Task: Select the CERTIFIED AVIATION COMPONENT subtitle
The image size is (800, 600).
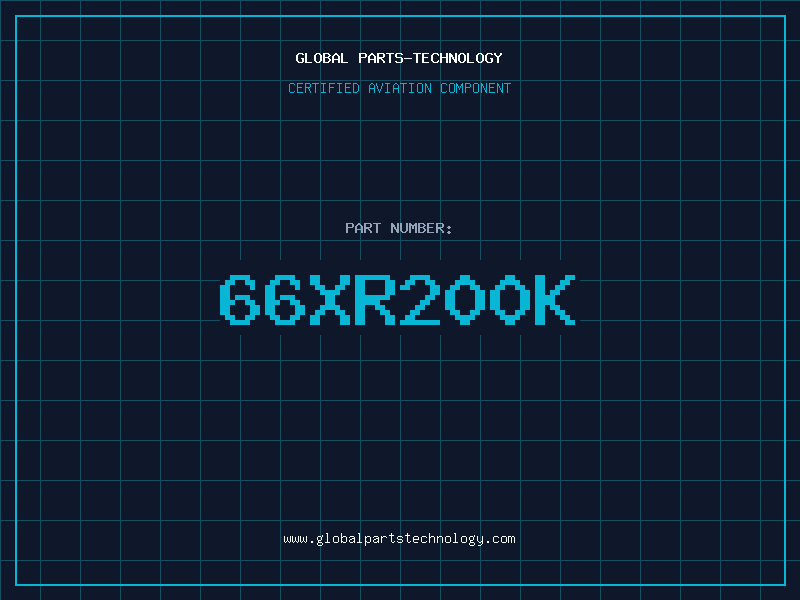Action: coord(399,88)
